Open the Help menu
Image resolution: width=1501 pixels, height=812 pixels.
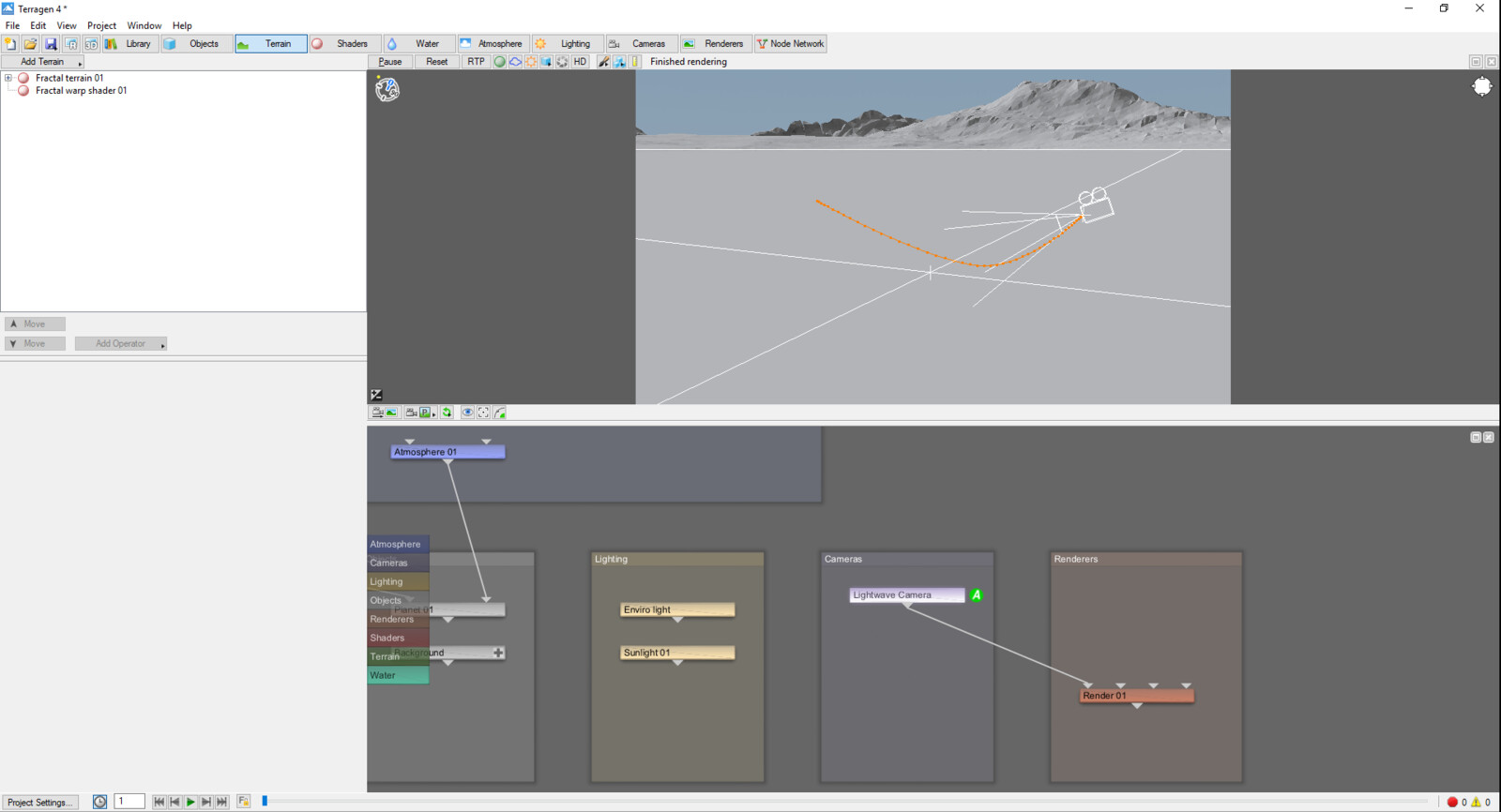pos(182,25)
